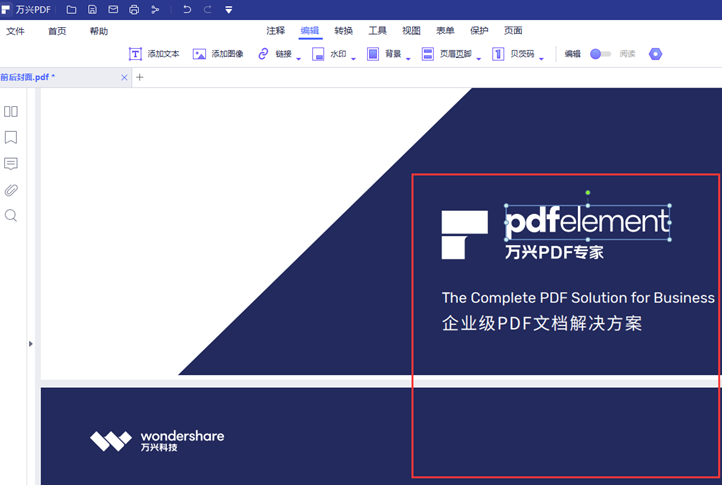The height and width of the screenshot is (485, 722).
Task: Save the document with the floppy icon
Action: (92, 10)
